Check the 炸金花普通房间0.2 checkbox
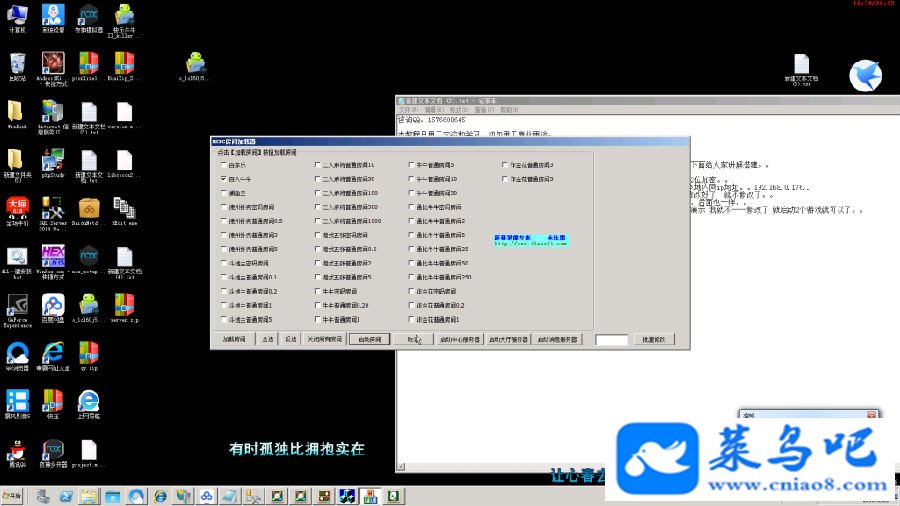 pos(411,305)
